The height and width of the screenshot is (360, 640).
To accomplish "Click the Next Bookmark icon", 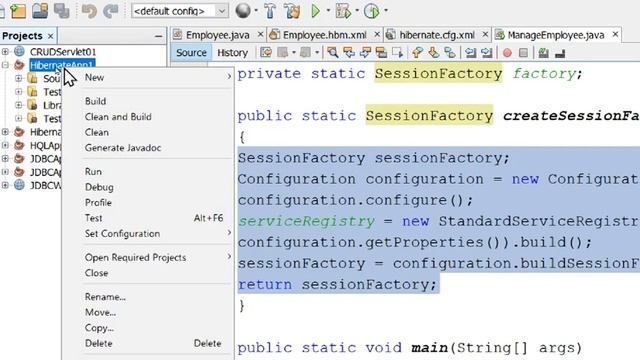I will coord(433,53).
